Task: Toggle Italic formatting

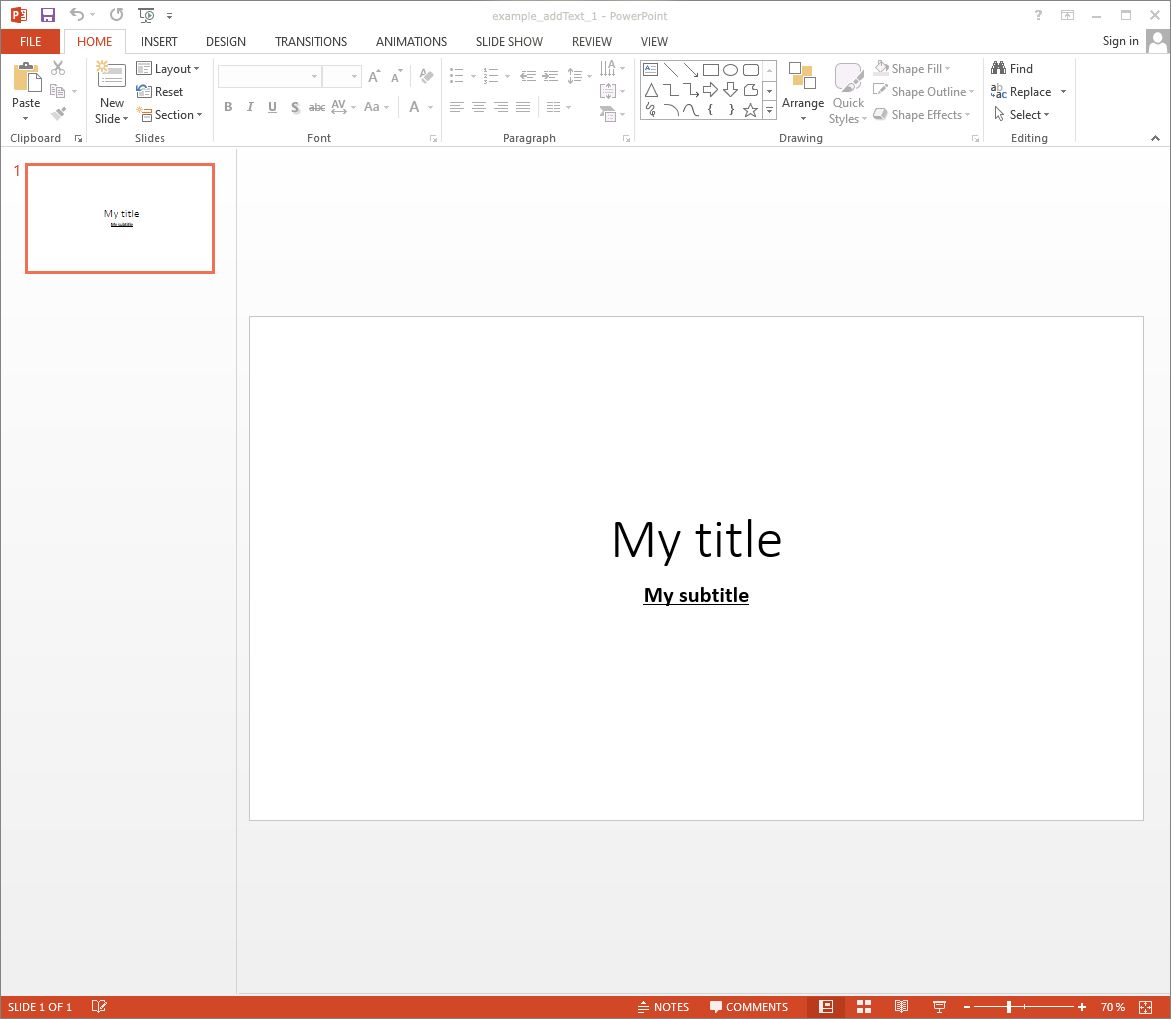Action: (250, 107)
